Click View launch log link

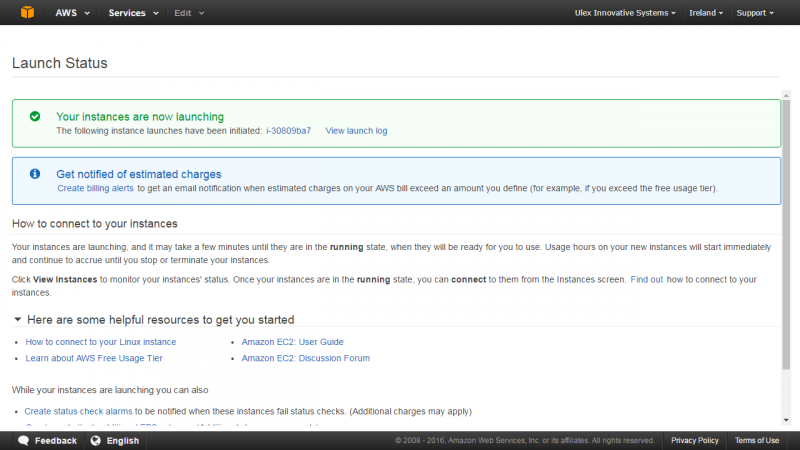(356, 131)
